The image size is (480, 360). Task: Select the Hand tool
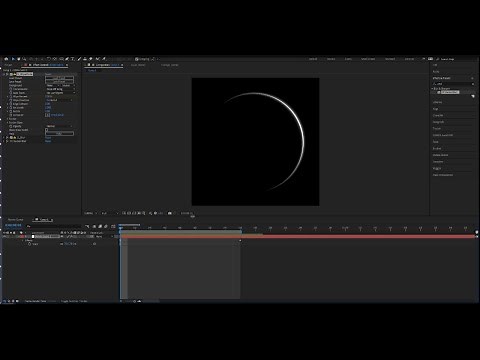(19, 59)
